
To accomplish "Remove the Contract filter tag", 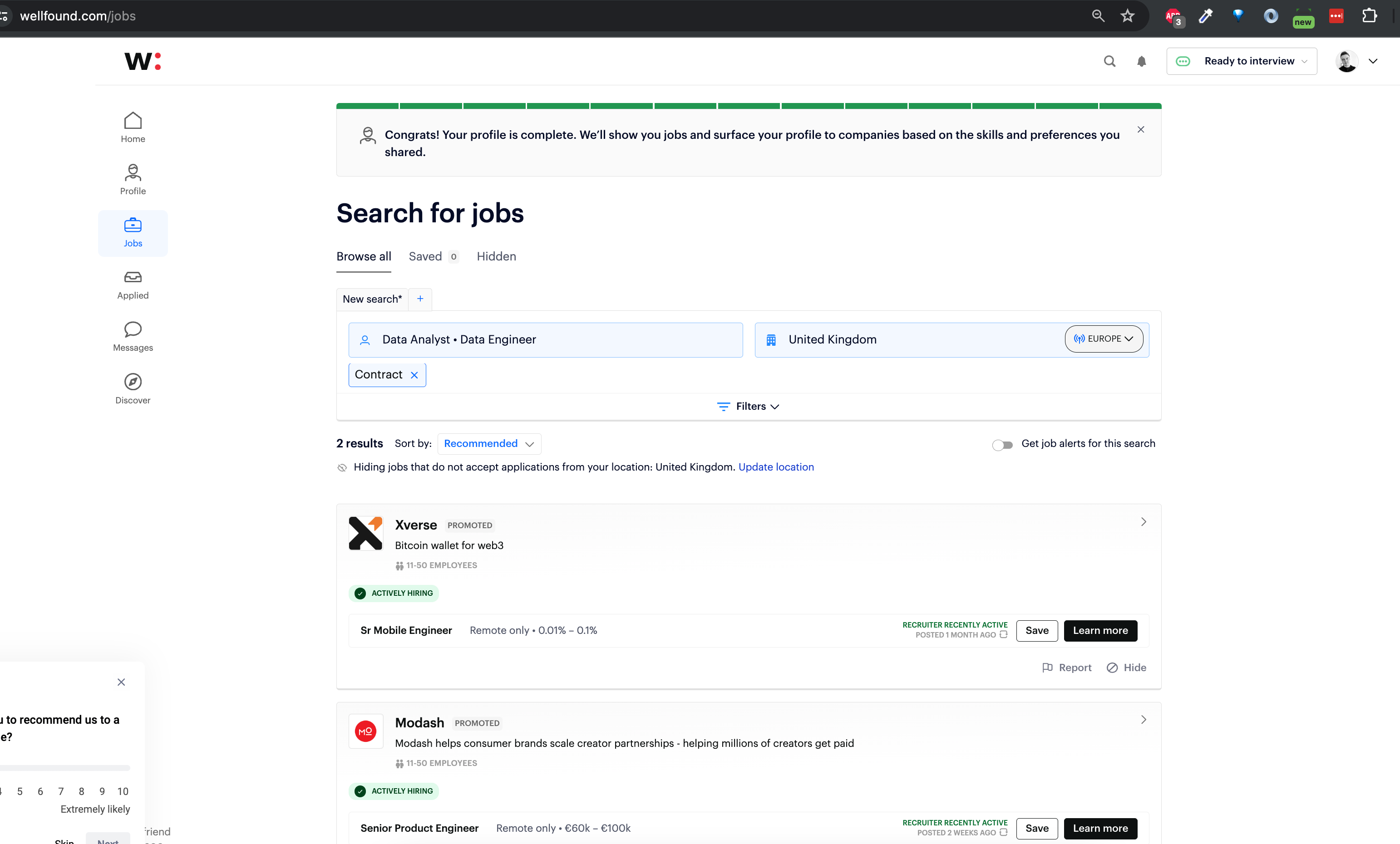I will (414, 375).
